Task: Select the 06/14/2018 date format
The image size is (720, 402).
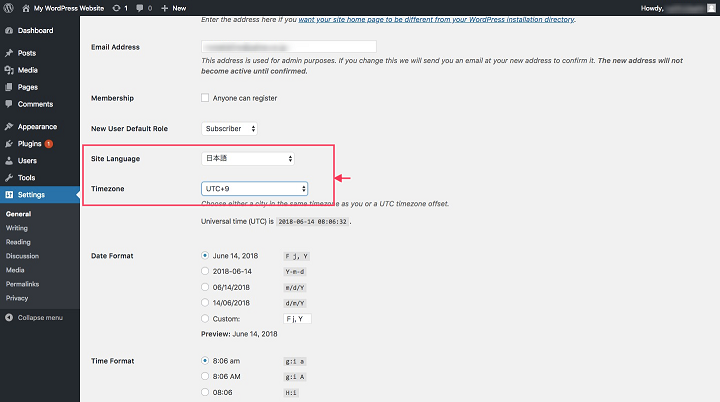Action: [205, 287]
